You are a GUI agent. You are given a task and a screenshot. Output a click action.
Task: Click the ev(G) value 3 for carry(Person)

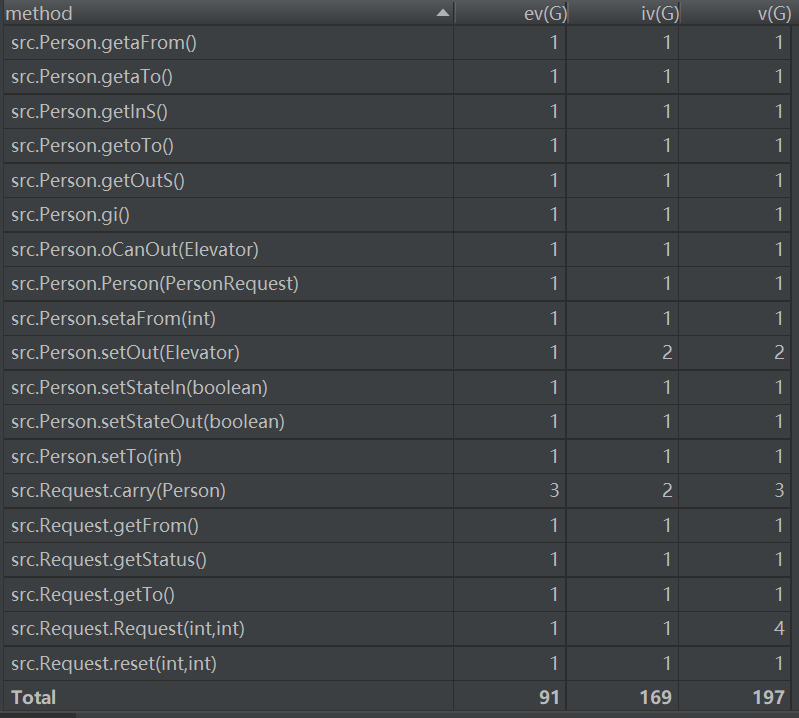(x=554, y=491)
